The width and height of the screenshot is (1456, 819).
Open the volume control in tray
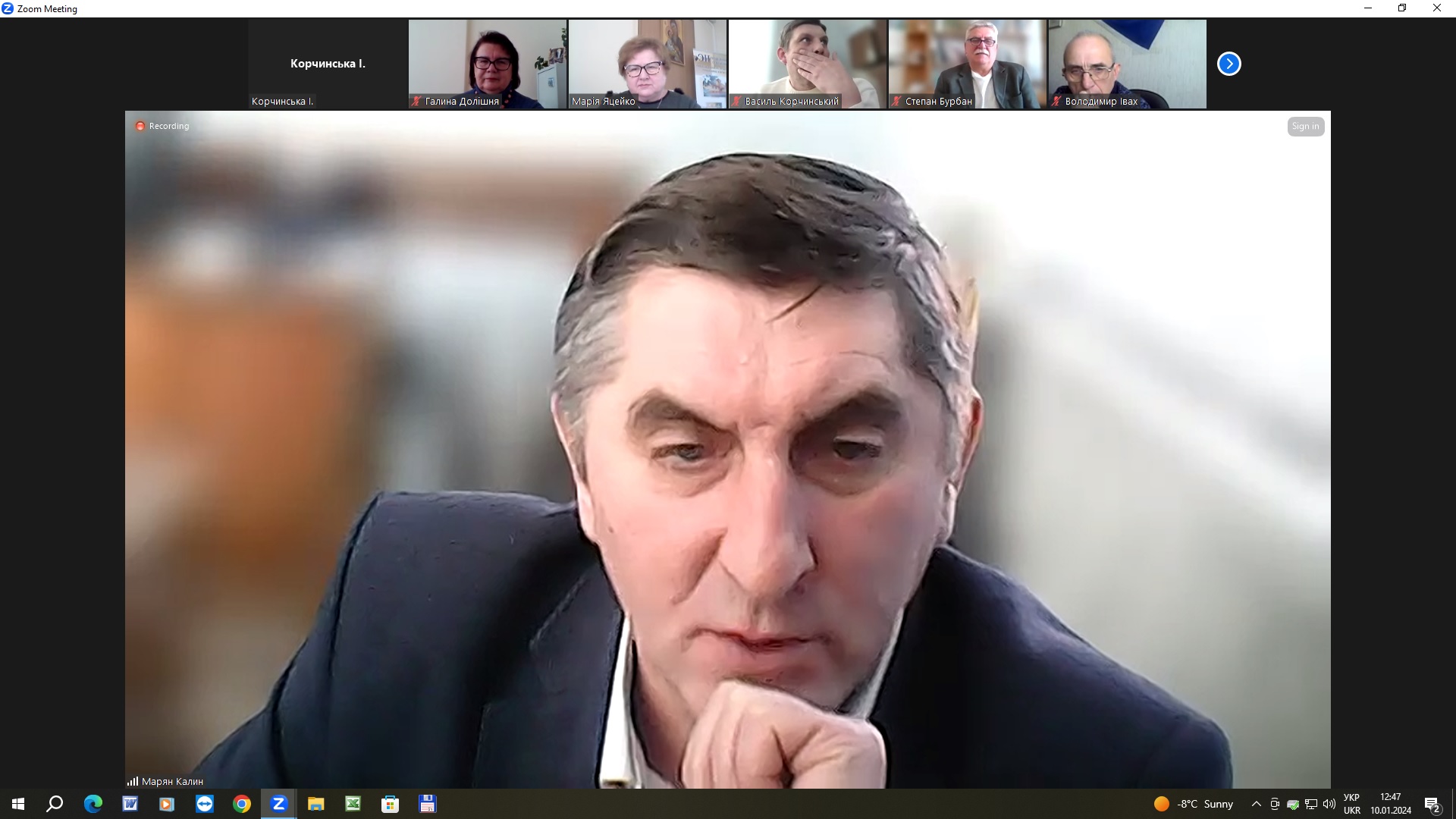click(1329, 804)
